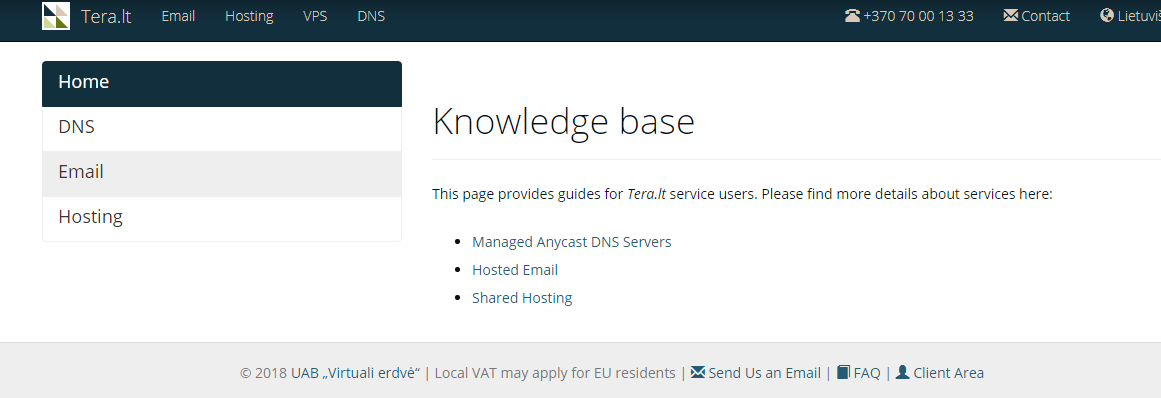
Task: Open the Managed Anycast DNS Servers link
Action: click(x=572, y=242)
